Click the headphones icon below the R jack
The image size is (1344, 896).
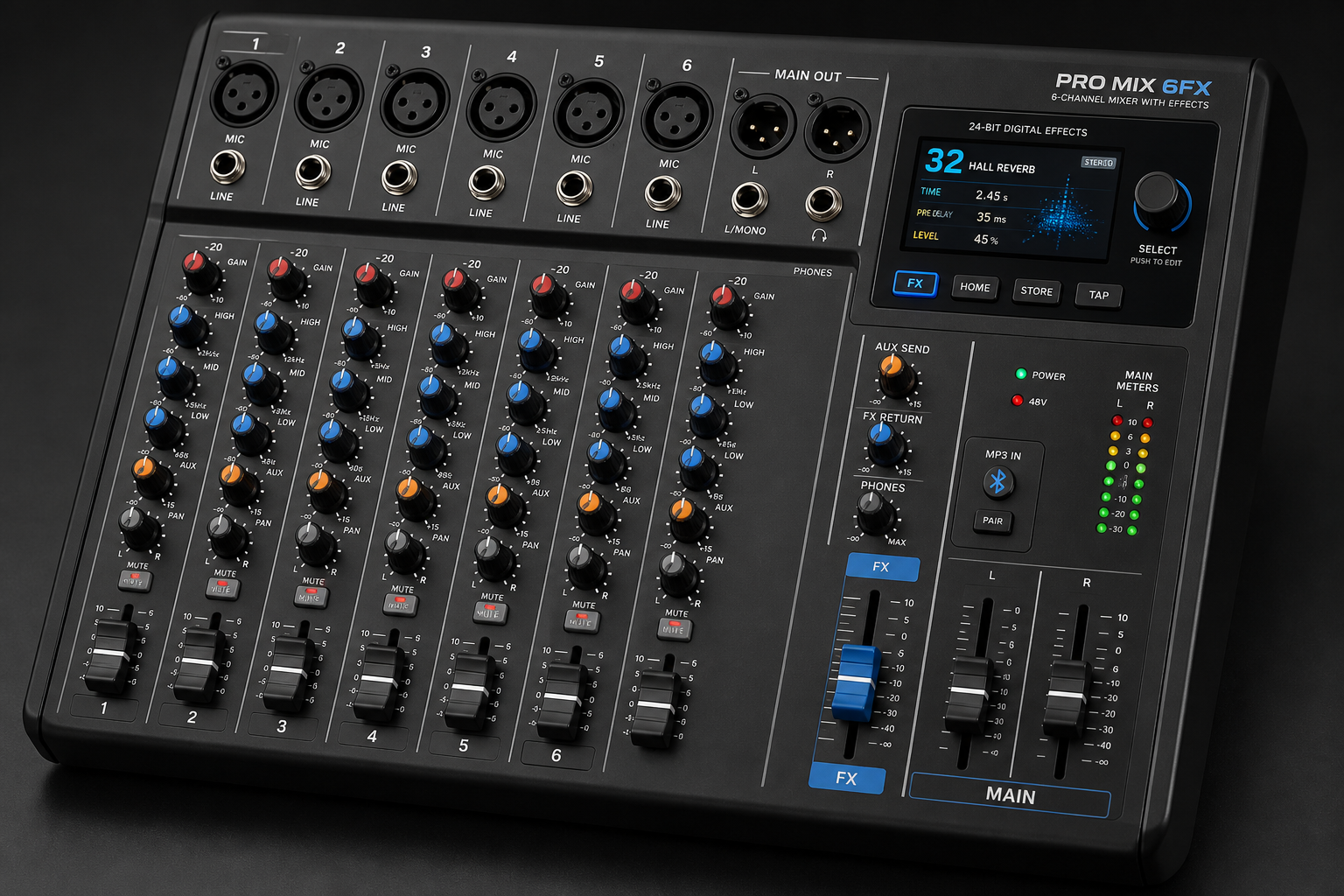(819, 235)
